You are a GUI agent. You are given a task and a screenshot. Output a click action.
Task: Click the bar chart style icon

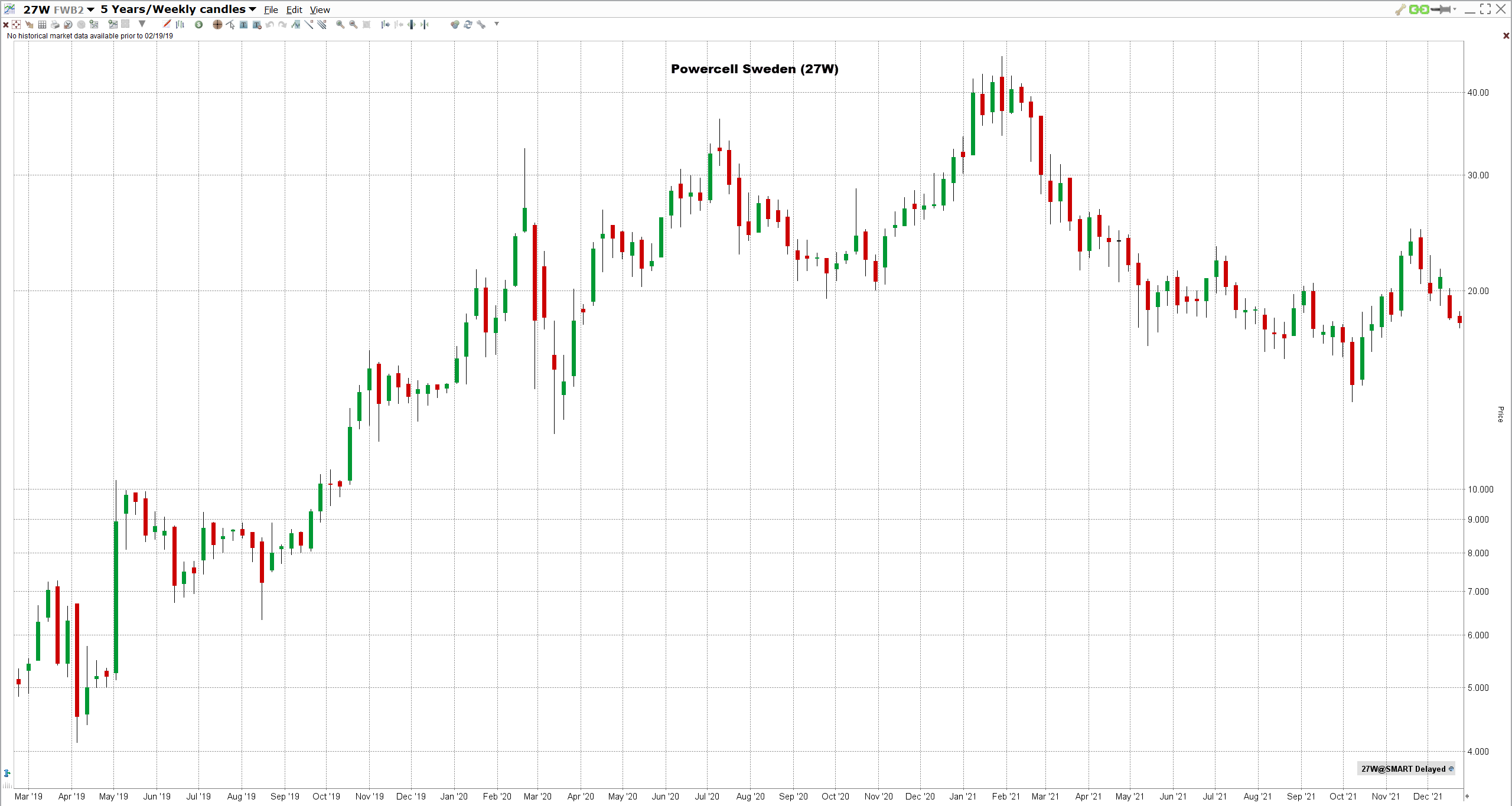(180, 24)
